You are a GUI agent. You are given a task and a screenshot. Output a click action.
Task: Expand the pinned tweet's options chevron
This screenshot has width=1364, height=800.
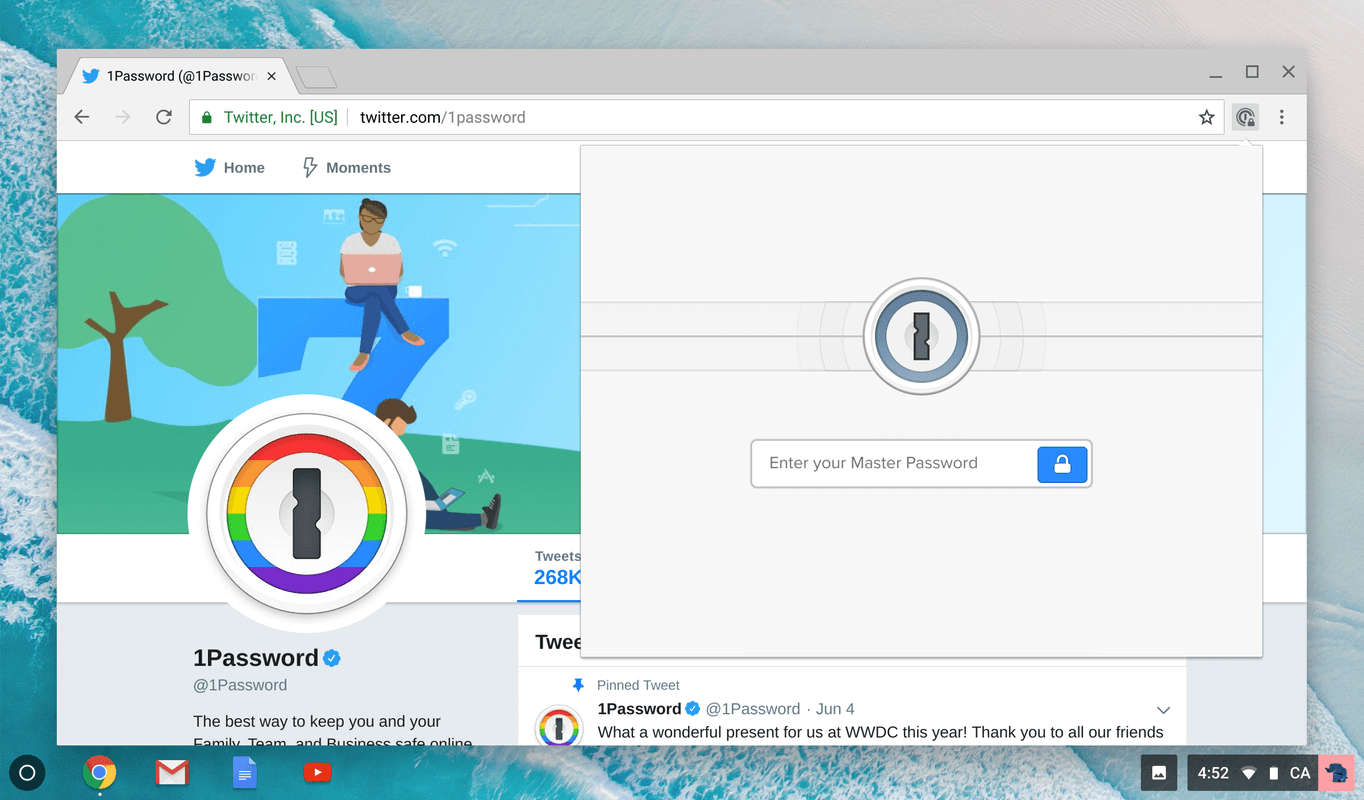coord(1163,709)
